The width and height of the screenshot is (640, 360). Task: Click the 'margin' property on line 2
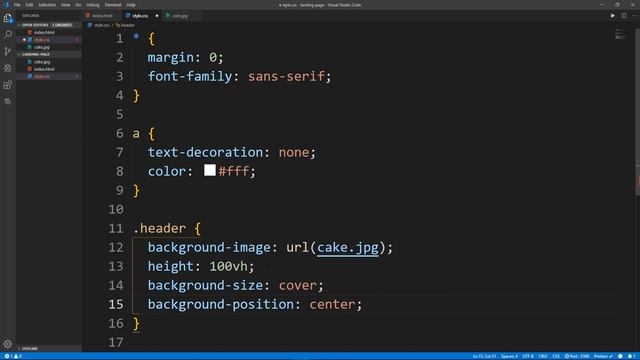pos(171,58)
